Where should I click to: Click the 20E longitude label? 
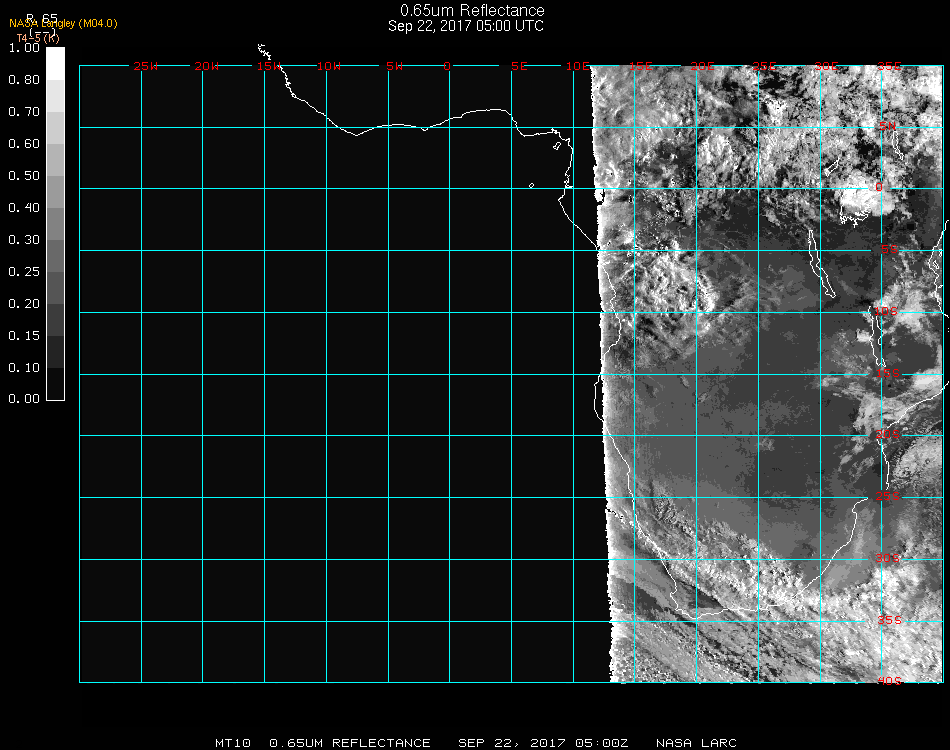pyautogui.click(x=703, y=66)
